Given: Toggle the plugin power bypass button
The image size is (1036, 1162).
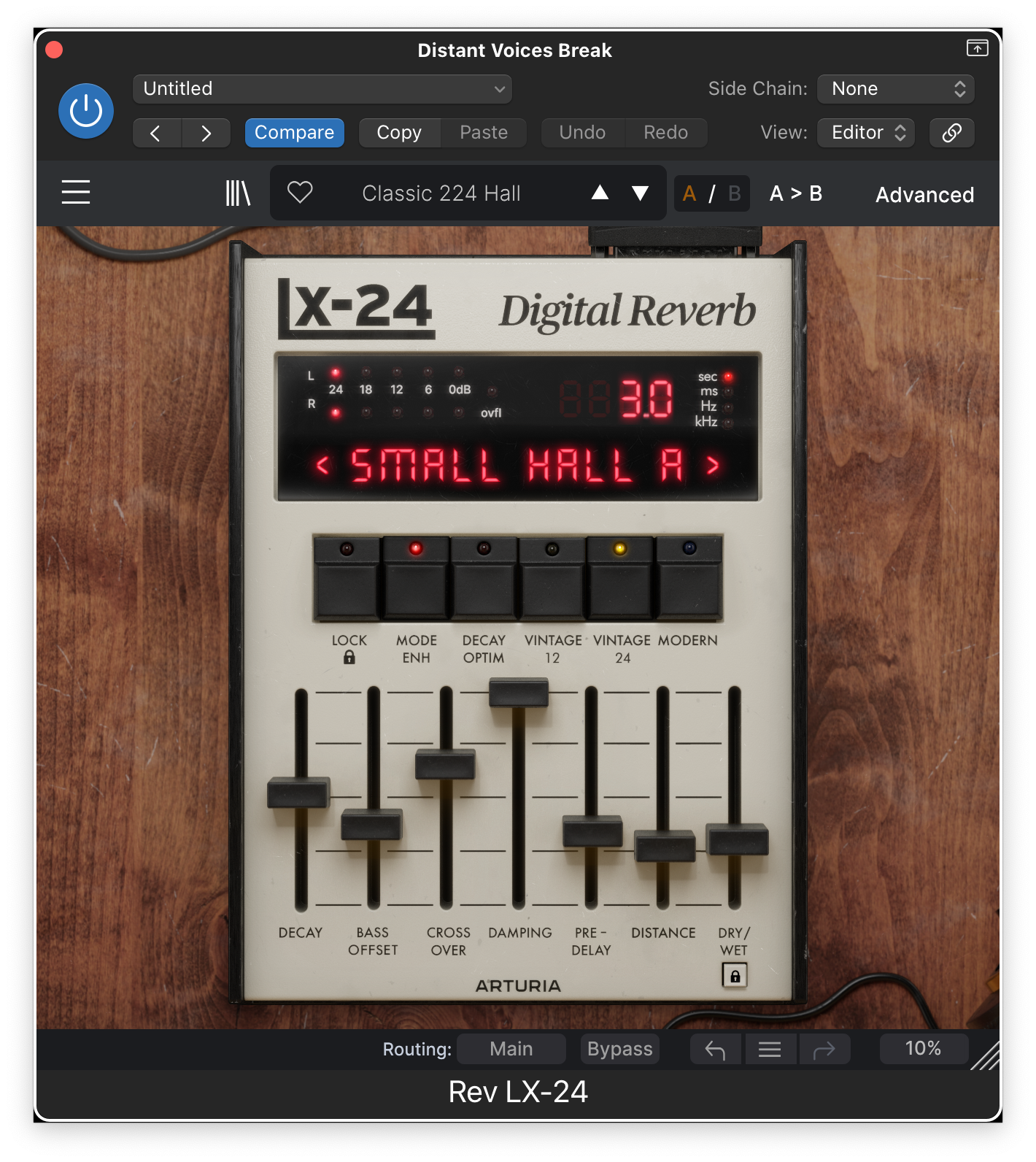Looking at the screenshot, I should click(x=86, y=111).
